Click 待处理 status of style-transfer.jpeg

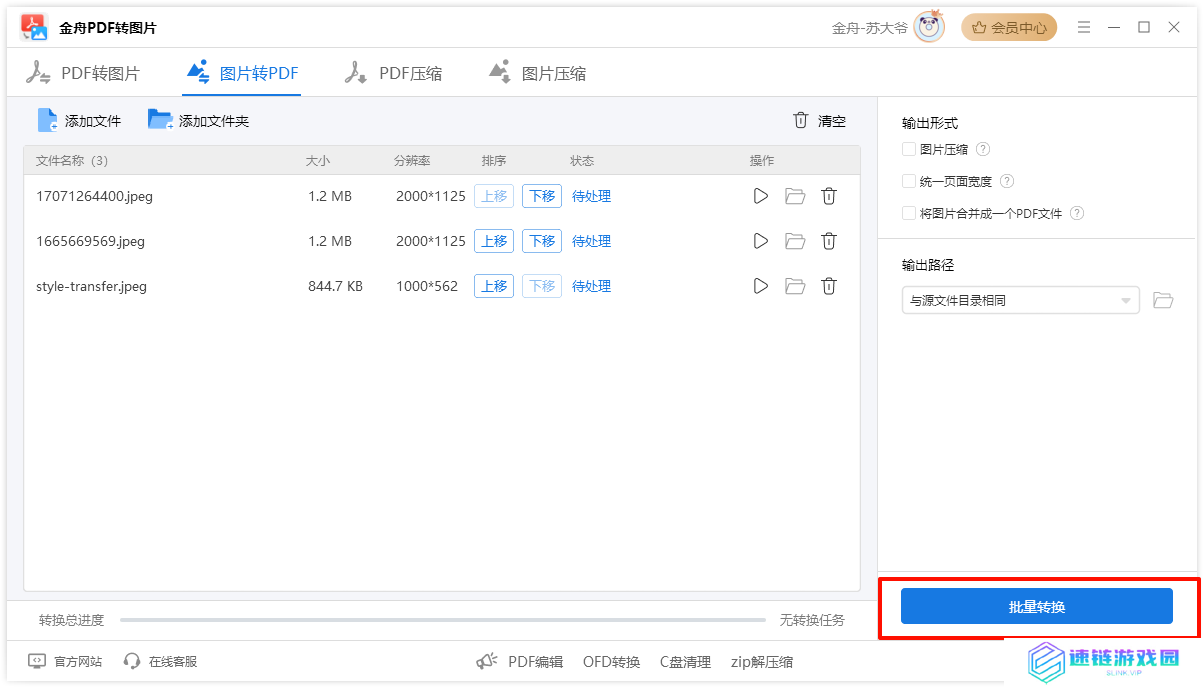pyautogui.click(x=591, y=286)
